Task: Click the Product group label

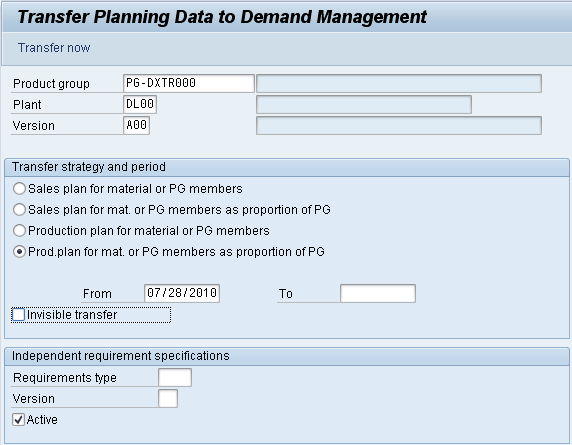Action: coord(51,84)
